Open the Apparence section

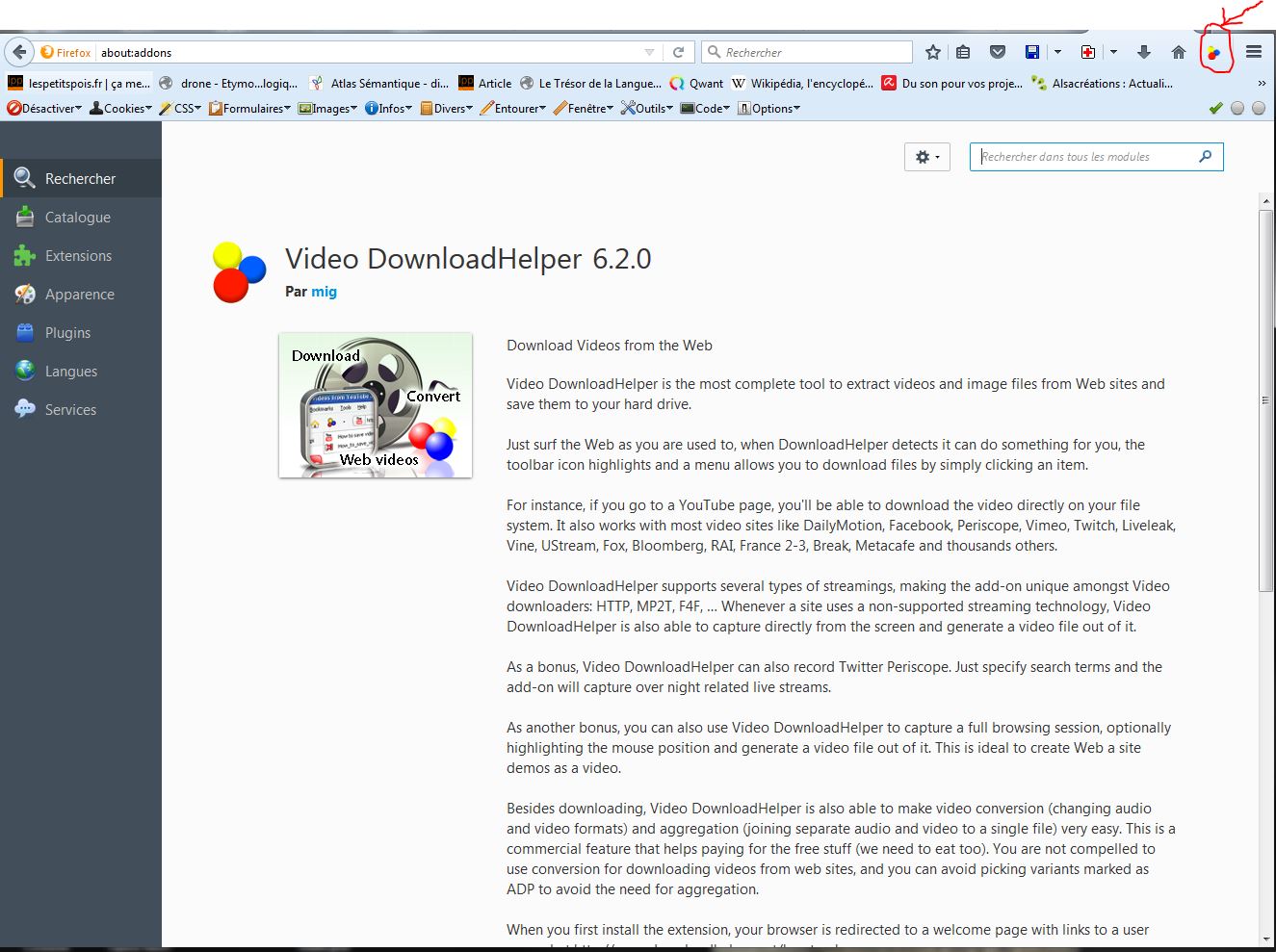[x=79, y=295]
